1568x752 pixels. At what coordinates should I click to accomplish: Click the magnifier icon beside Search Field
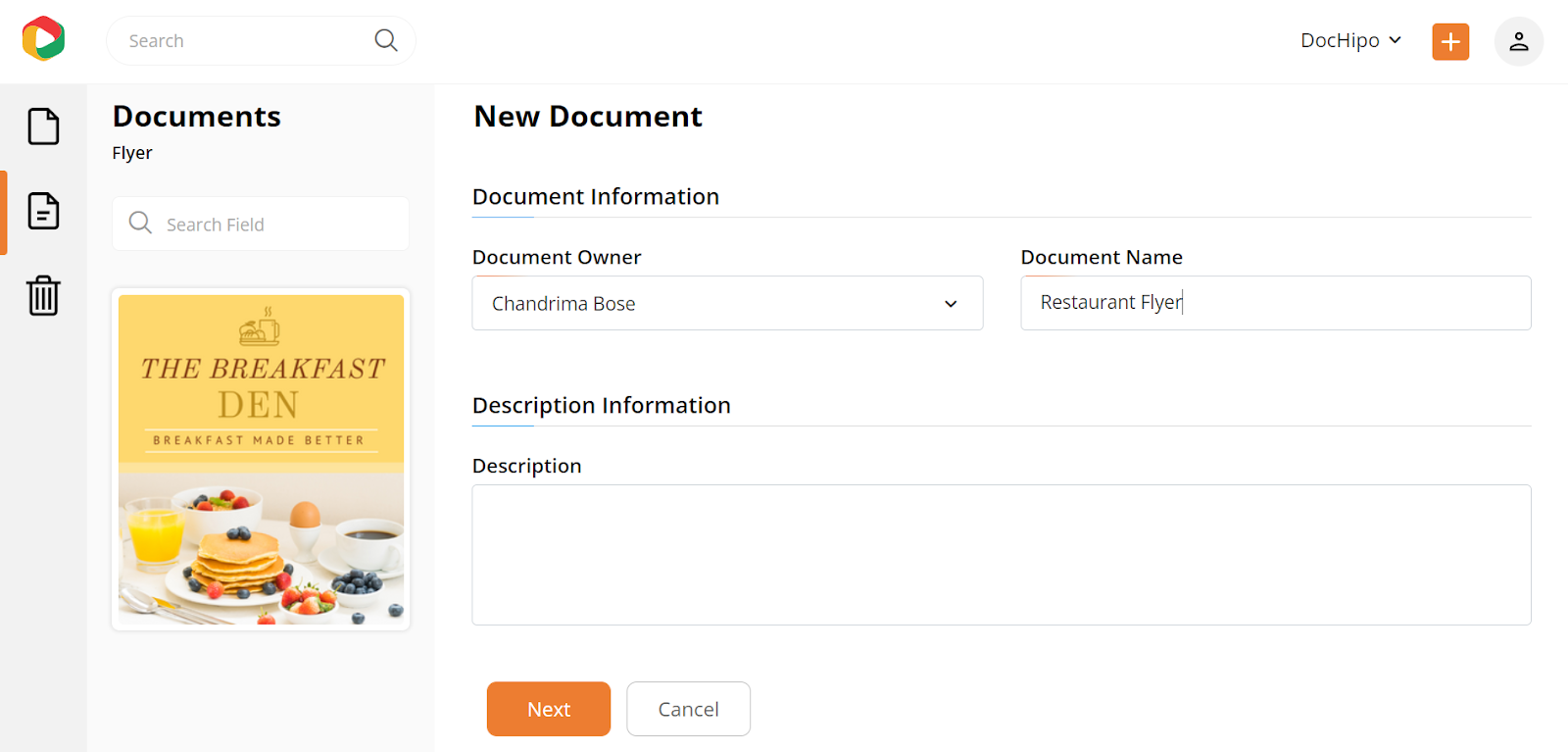point(140,223)
